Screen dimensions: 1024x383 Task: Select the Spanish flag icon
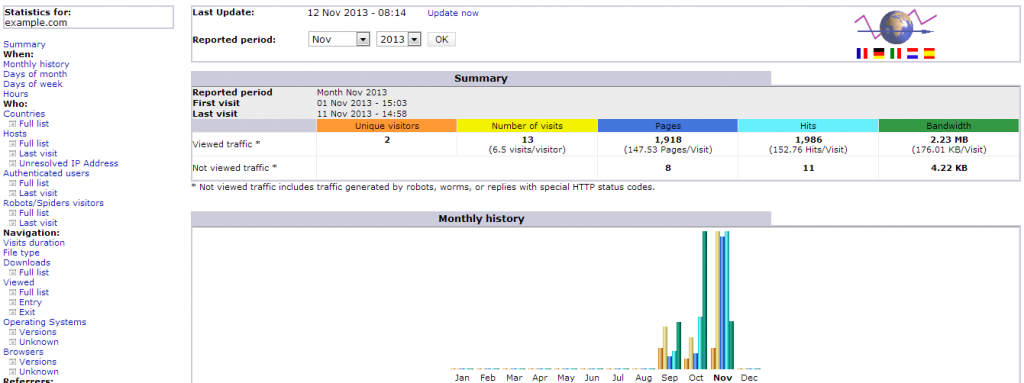(x=929, y=54)
